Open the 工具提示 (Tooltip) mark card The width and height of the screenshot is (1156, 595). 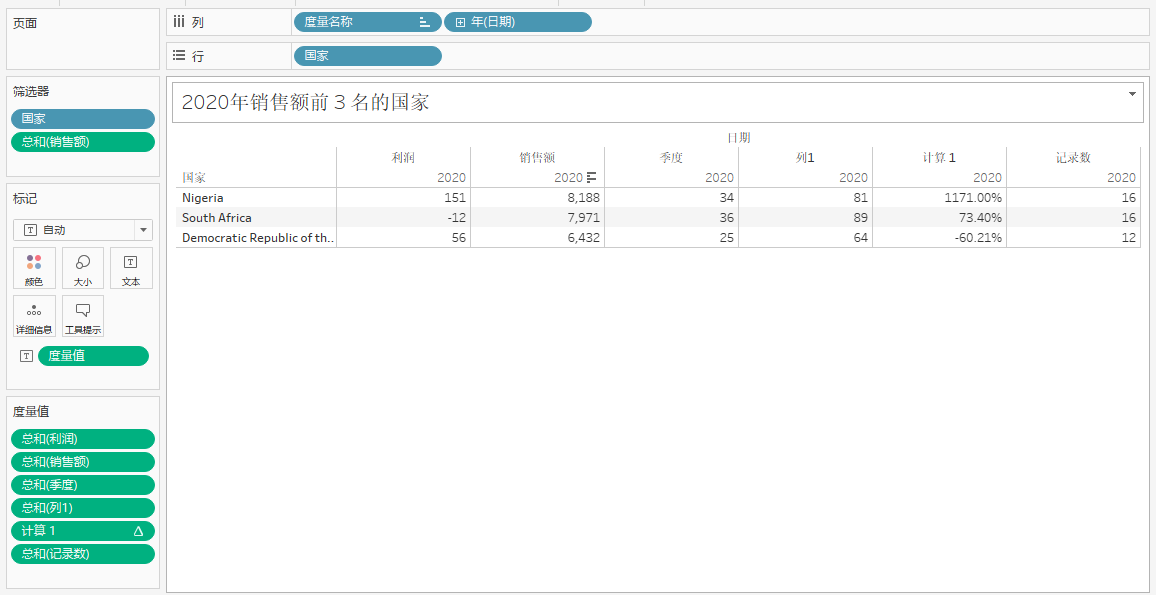pos(83,316)
